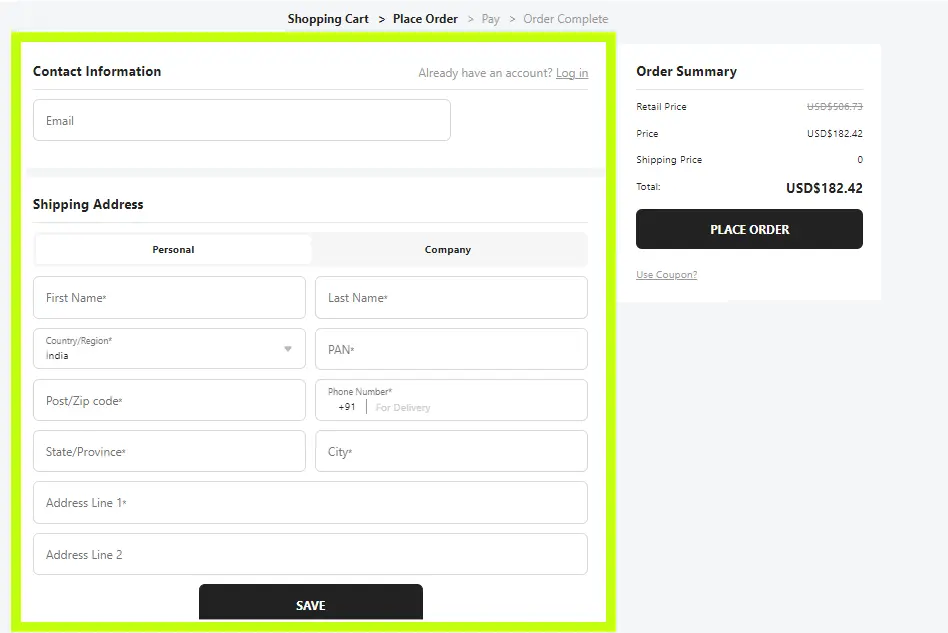This screenshot has height=633, width=948.
Task: Follow the Log in link
Action: point(572,73)
